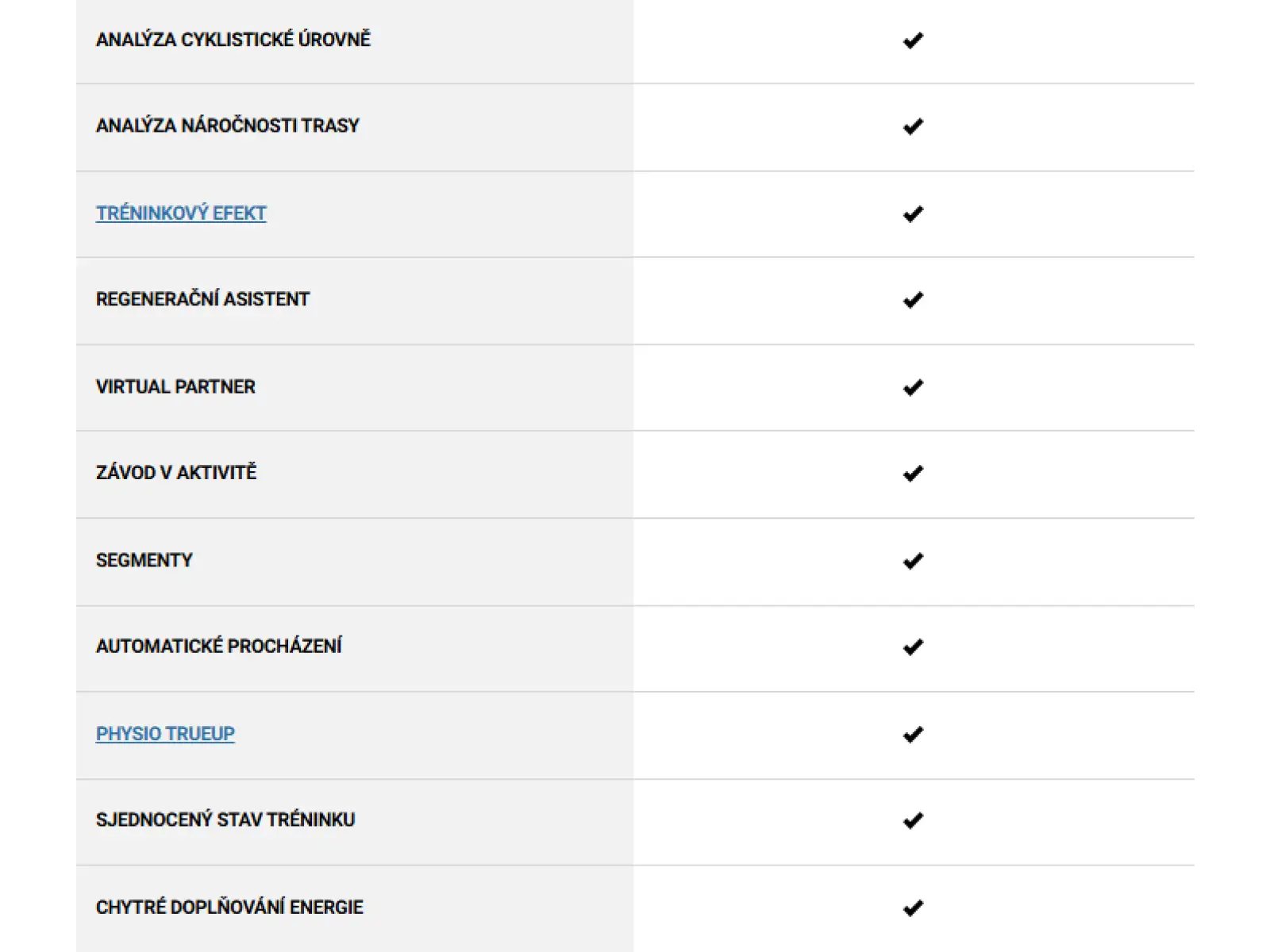Click checkmark for Sjednocený stav tréninku
The image size is (1270, 952).
(x=914, y=820)
